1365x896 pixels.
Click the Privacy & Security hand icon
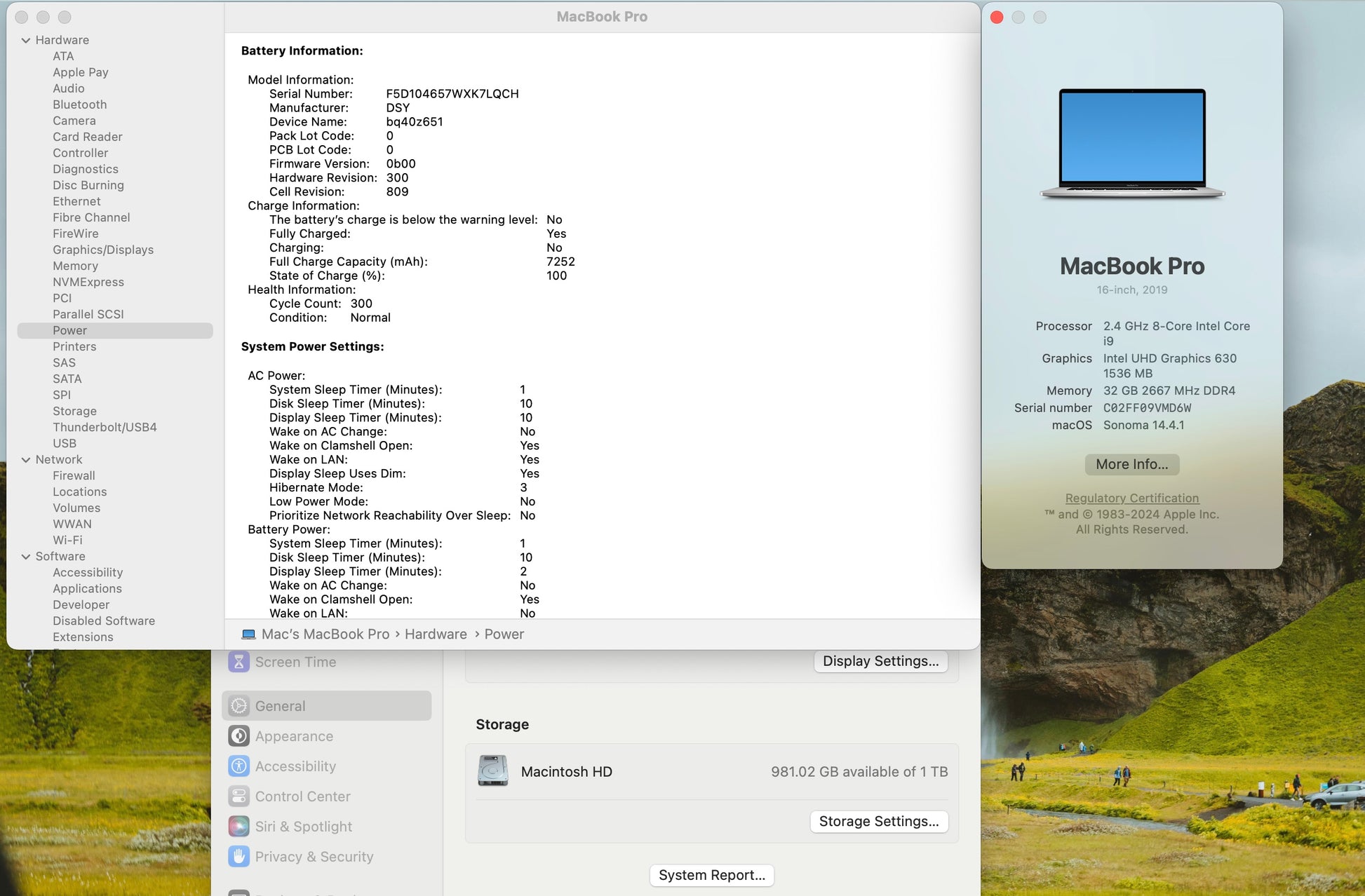(238, 857)
